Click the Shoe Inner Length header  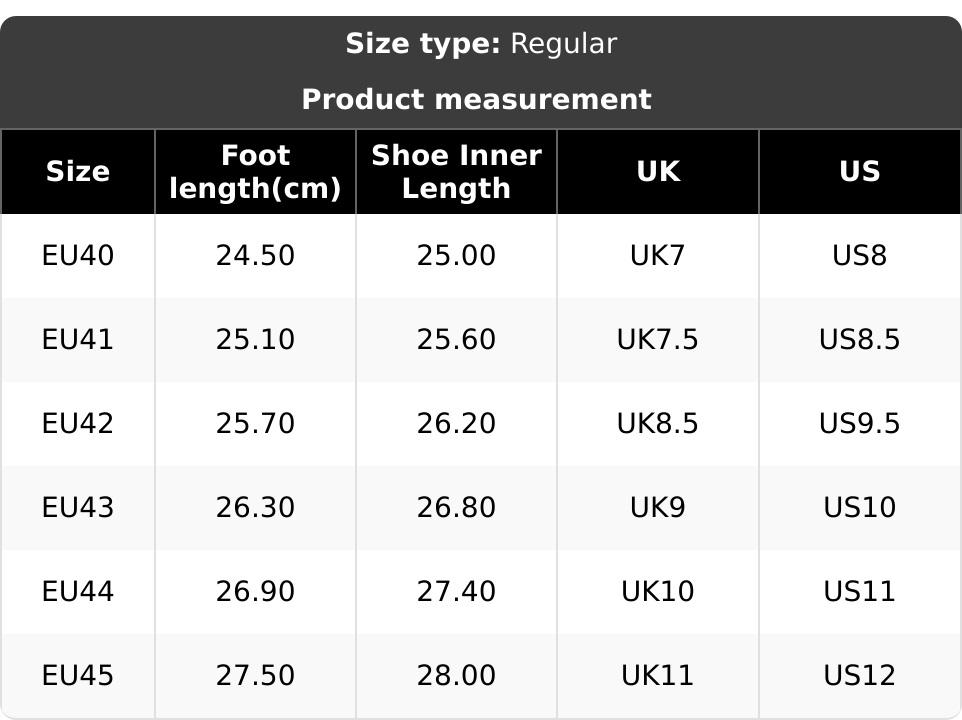(x=456, y=172)
